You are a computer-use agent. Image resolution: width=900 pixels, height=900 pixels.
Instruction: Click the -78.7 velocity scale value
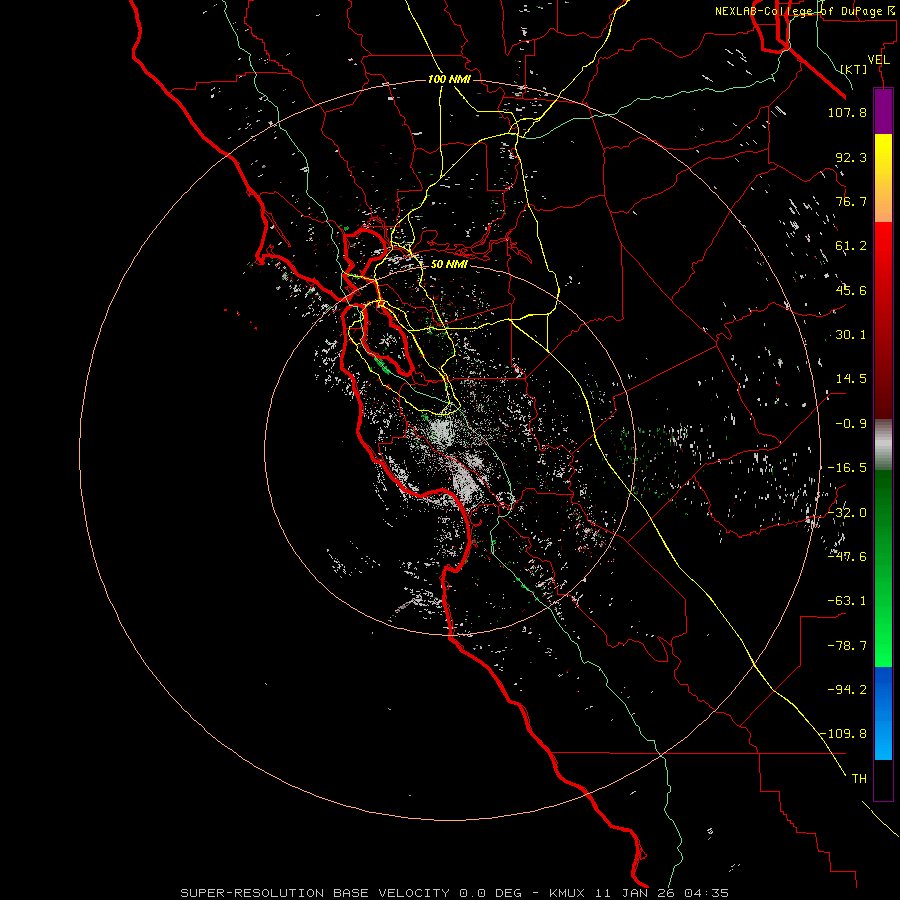(x=847, y=646)
